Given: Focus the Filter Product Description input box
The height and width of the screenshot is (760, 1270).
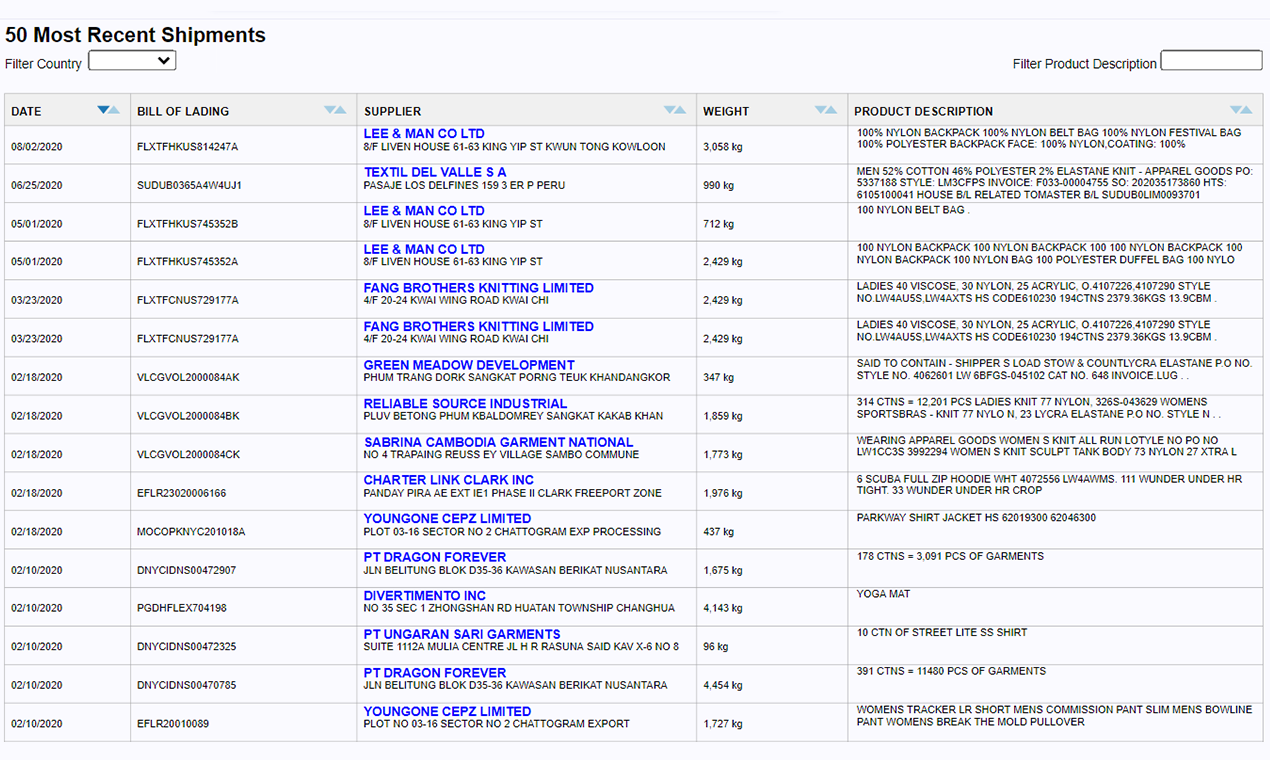Looking at the screenshot, I should point(1211,61).
